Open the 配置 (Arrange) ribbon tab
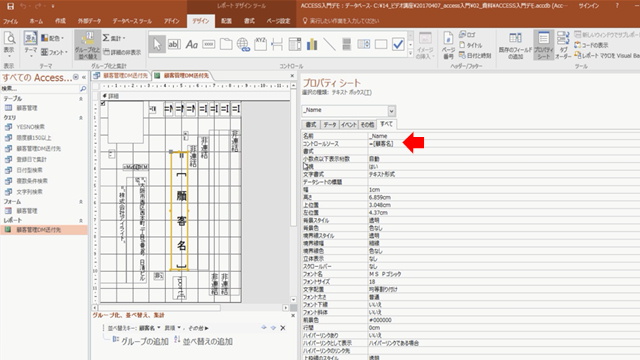Viewport: 640px width, 360px height. coord(227,21)
